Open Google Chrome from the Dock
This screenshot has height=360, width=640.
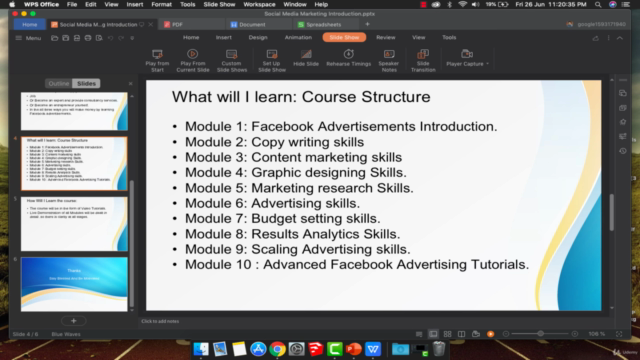pyautogui.click(x=277, y=349)
